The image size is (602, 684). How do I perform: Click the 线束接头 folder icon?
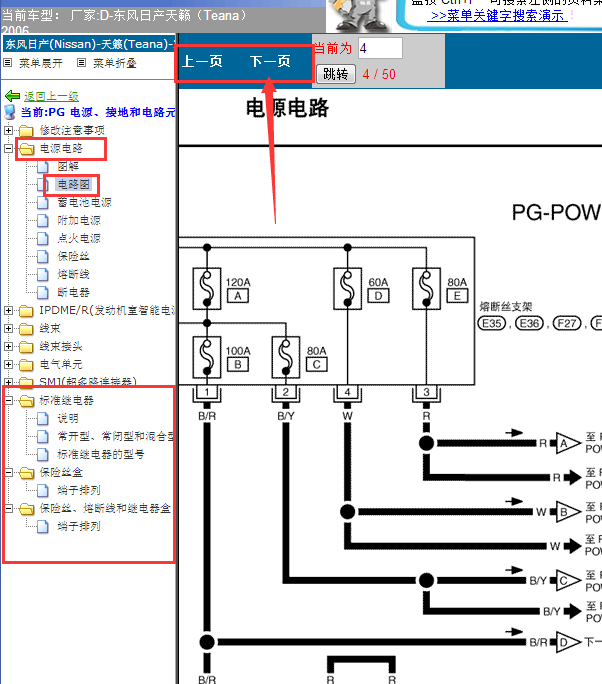[26, 347]
